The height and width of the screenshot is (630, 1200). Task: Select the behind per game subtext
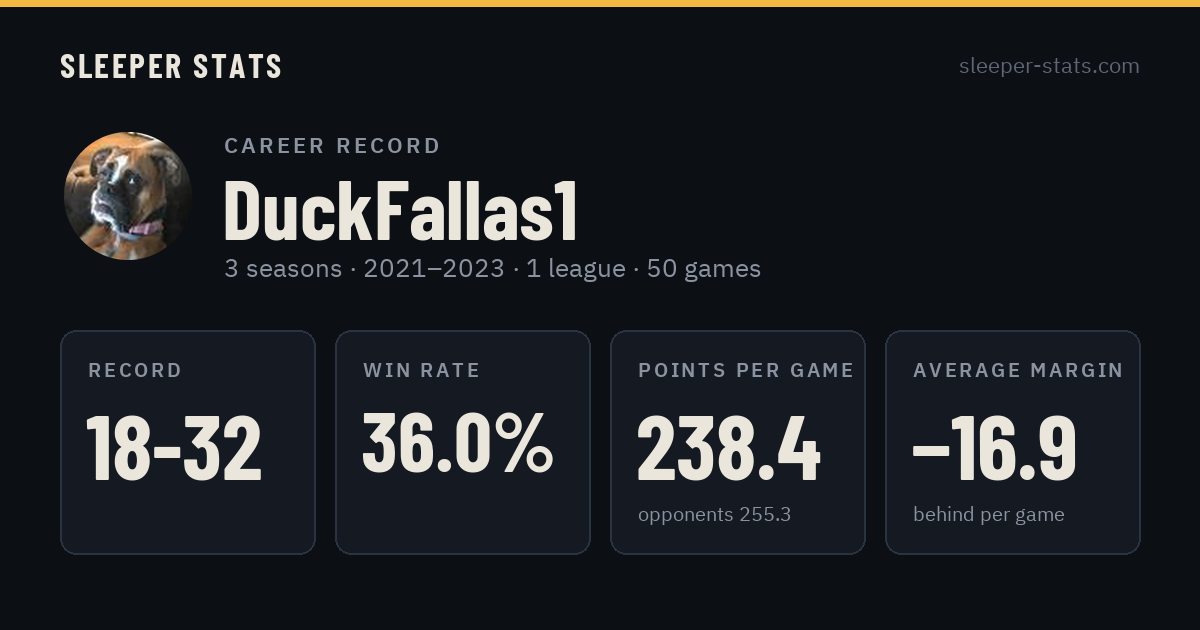(988, 515)
